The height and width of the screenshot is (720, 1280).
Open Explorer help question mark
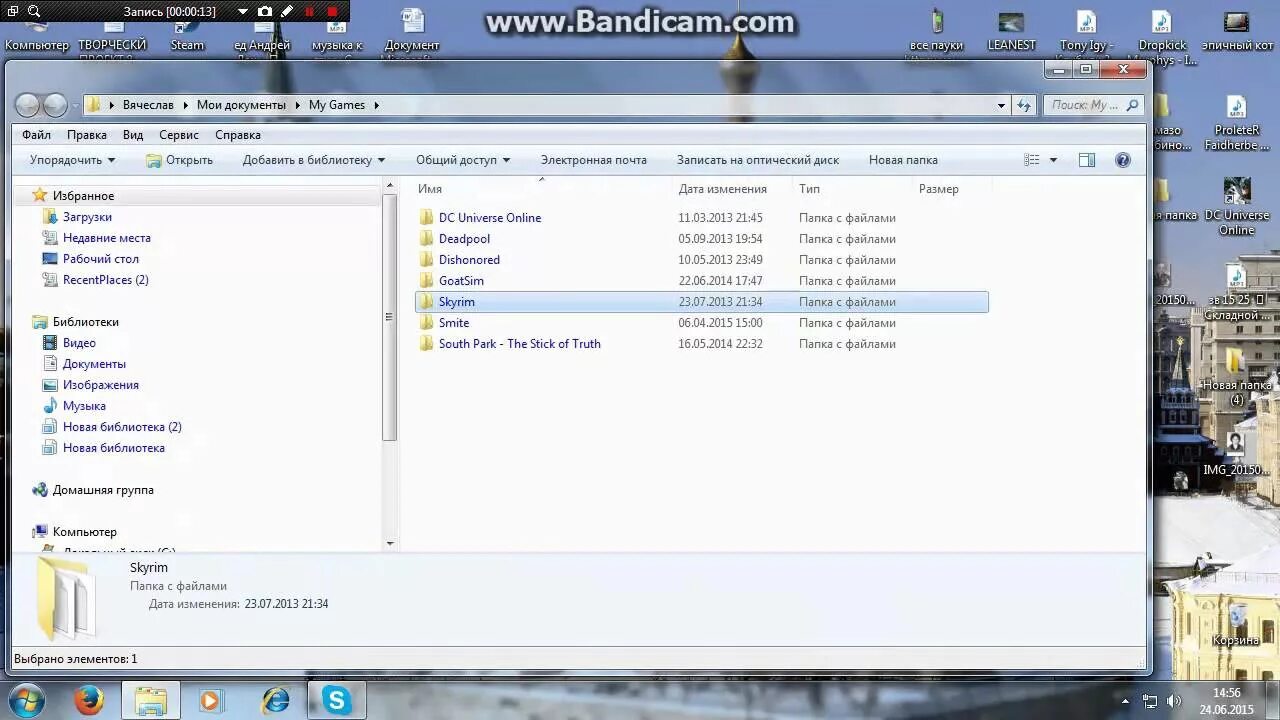click(x=1123, y=160)
